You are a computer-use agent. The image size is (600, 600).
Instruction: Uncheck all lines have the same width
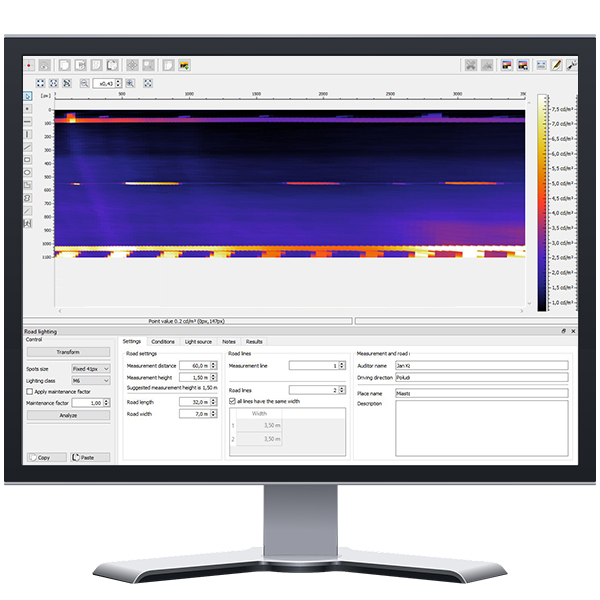click(x=233, y=401)
